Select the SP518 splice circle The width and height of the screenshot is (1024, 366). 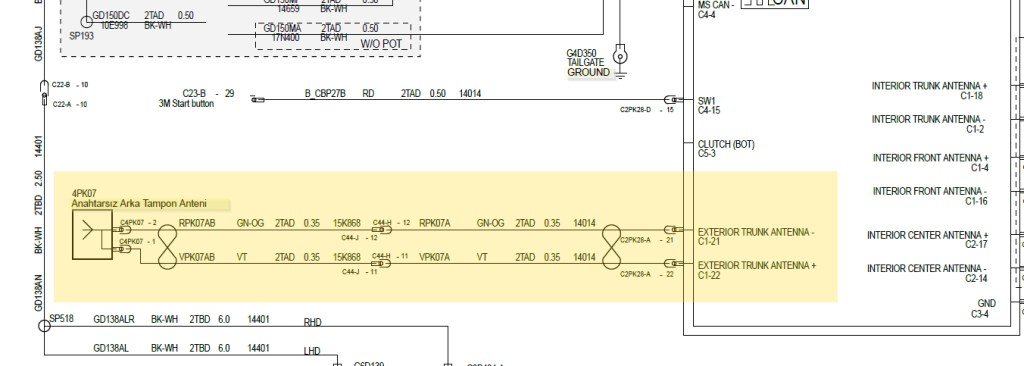click(x=44, y=325)
